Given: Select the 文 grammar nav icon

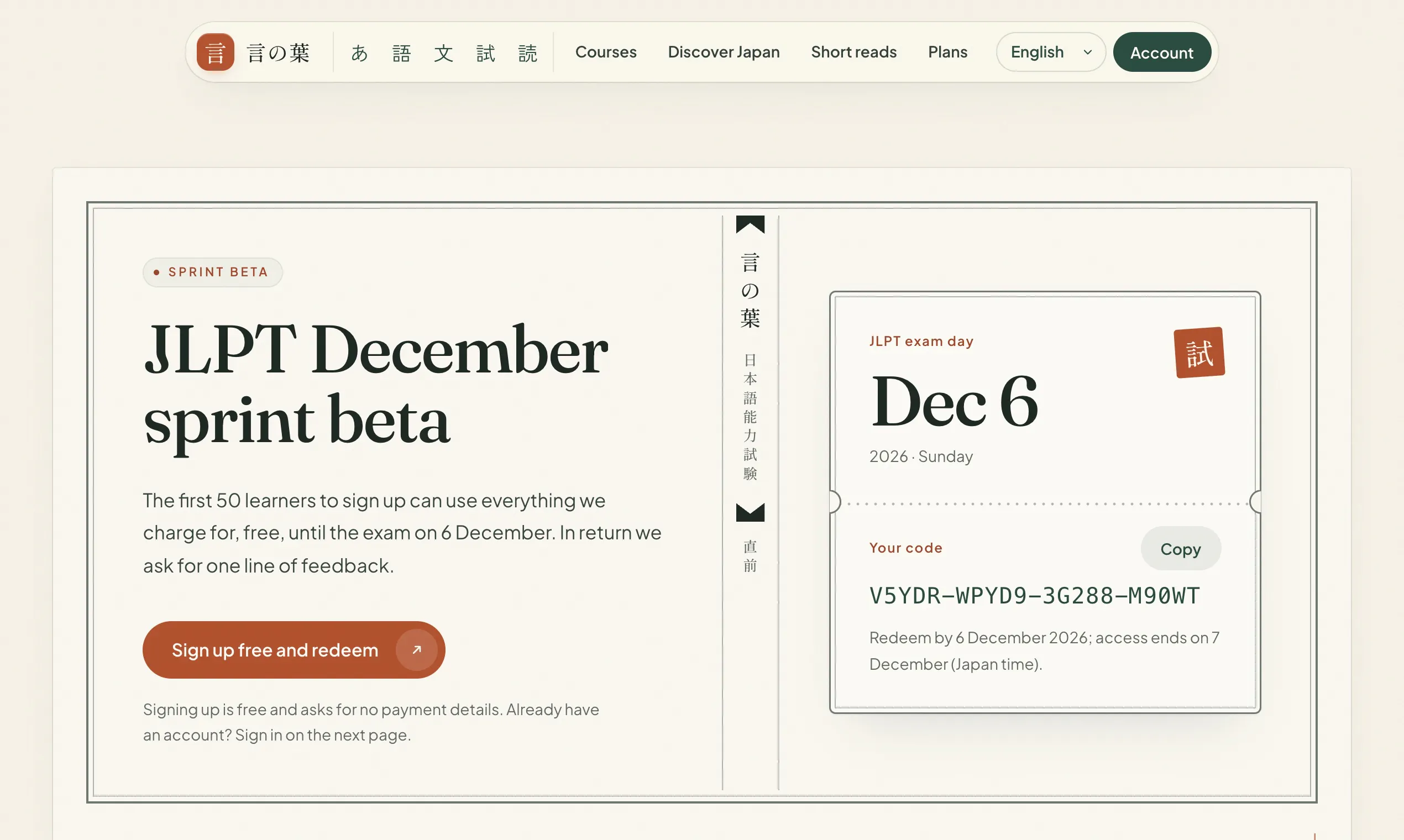Looking at the screenshot, I should pyautogui.click(x=443, y=53).
